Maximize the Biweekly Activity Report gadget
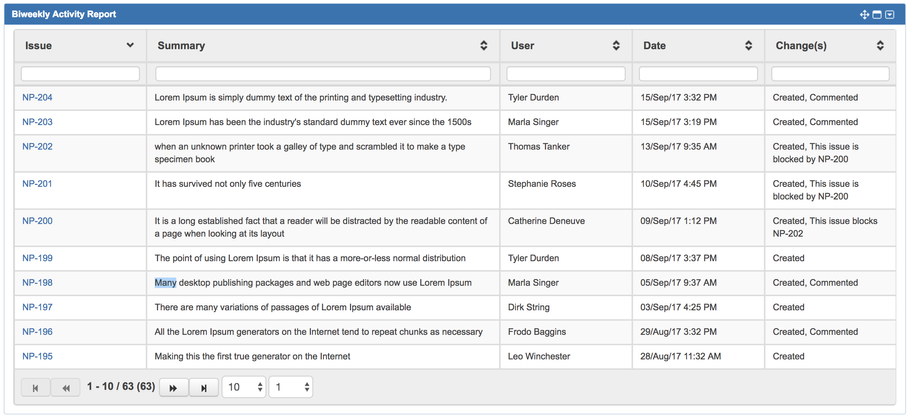This screenshot has width=909, height=419. click(x=877, y=14)
